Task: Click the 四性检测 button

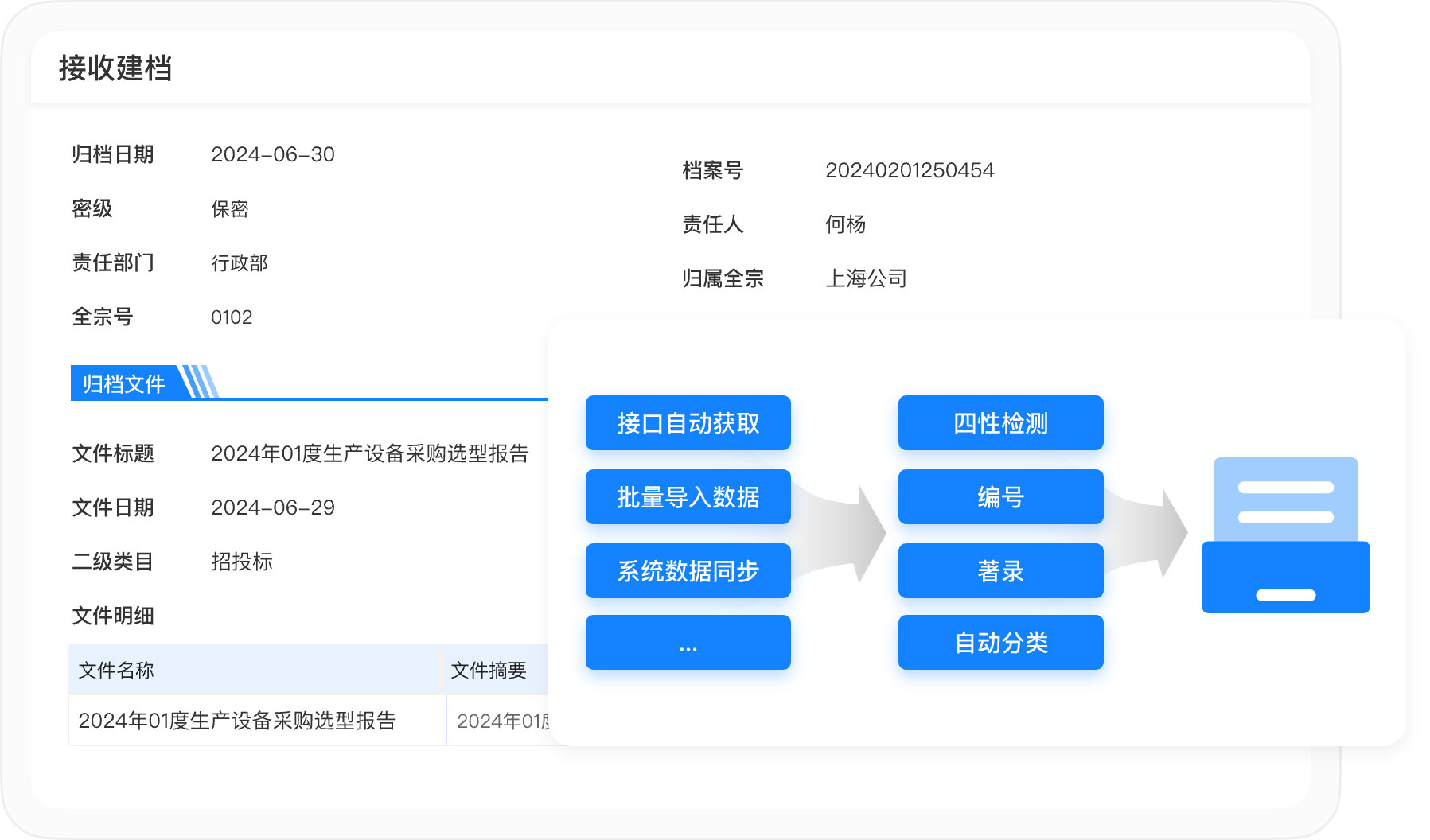Action: pos(1000,423)
